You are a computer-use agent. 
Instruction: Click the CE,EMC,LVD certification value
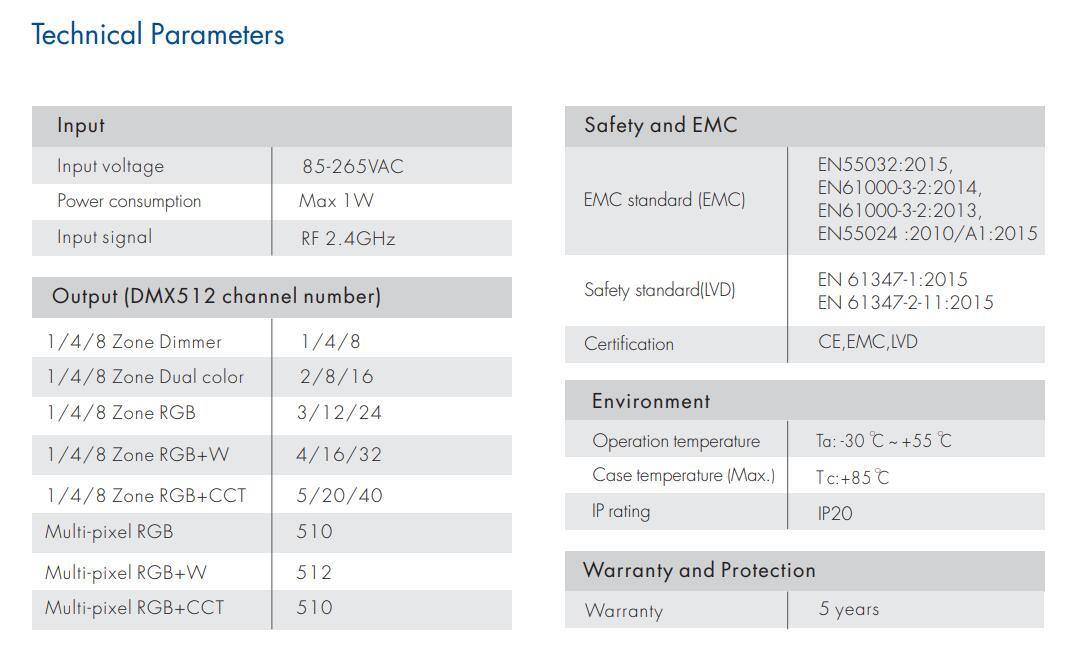(x=867, y=342)
